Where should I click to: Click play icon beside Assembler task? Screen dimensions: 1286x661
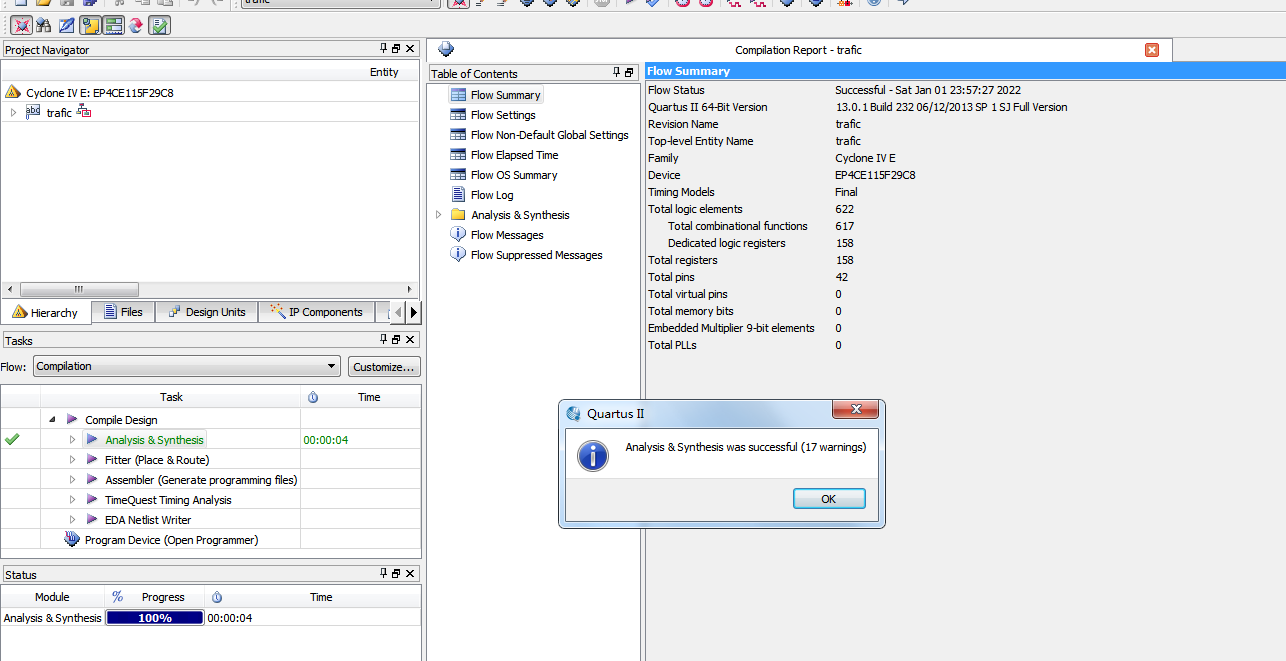tap(92, 480)
